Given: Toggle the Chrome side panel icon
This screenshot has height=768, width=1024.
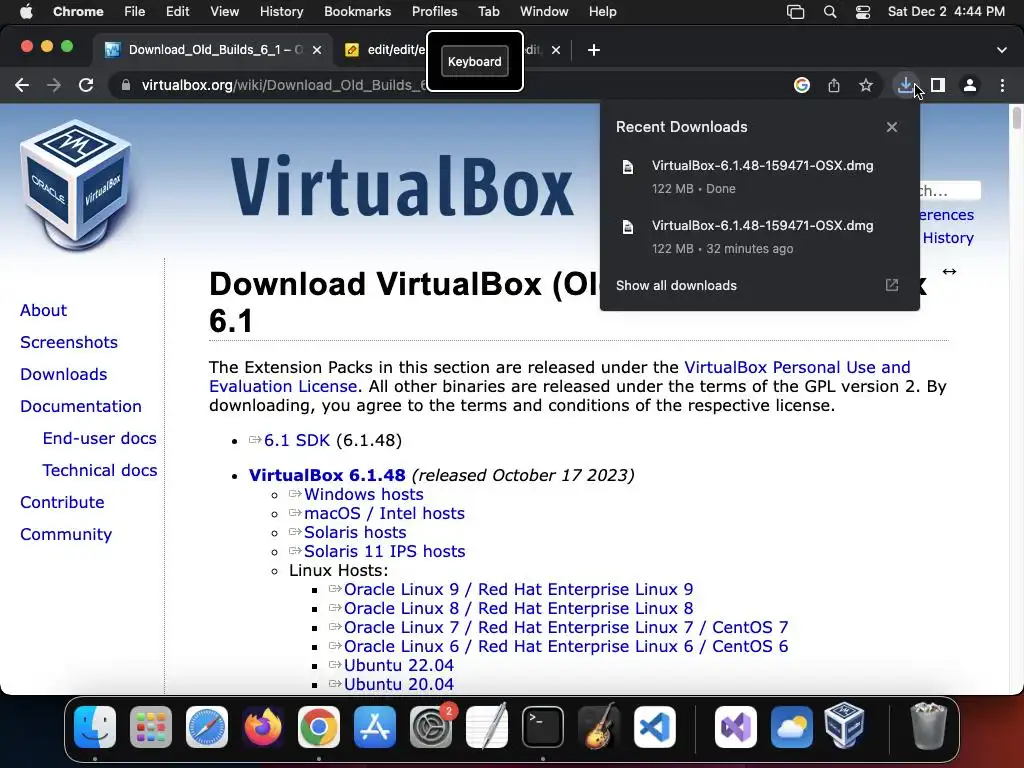Looking at the screenshot, I should point(938,85).
